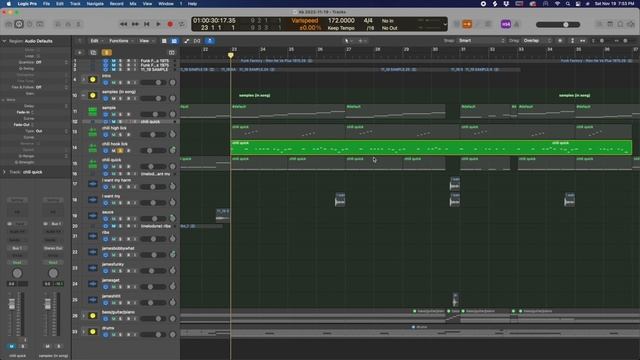Click the orange control bar mode button
The image size is (640, 360).
(467, 24)
